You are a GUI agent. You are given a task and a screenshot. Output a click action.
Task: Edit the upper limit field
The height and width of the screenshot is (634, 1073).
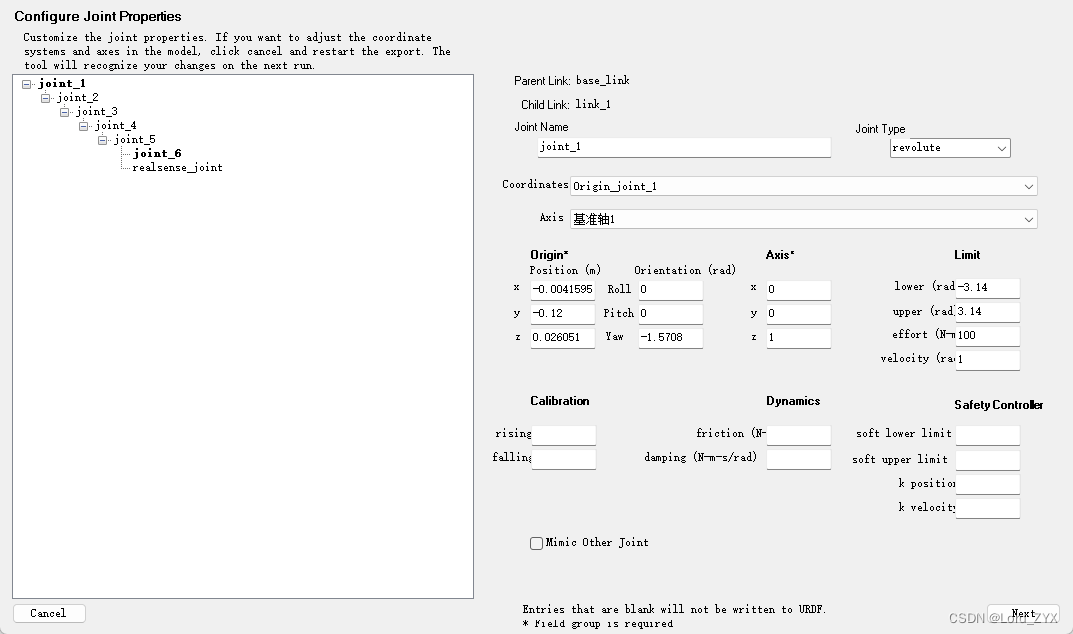pos(987,312)
